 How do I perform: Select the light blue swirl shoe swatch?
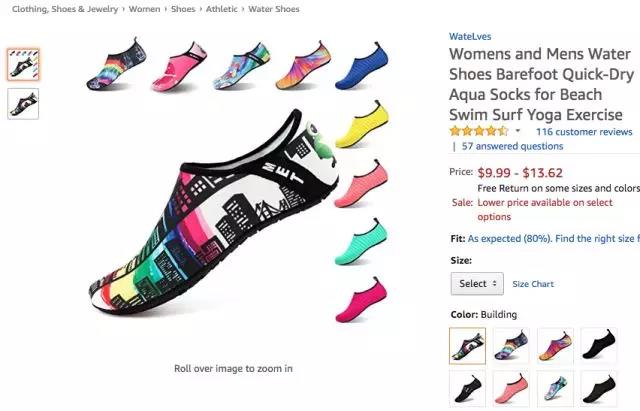(556, 388)
